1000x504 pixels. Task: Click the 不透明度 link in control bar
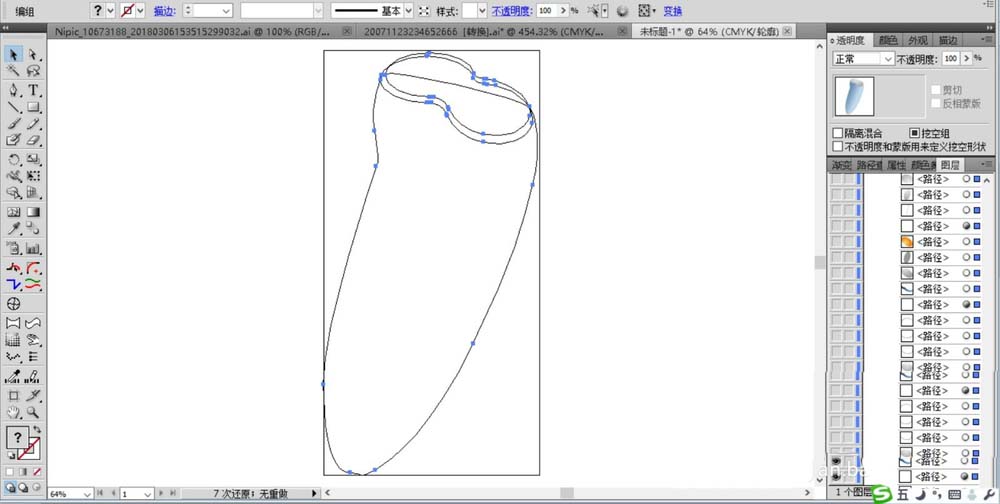pyautogui.click(x=512, y=11)
